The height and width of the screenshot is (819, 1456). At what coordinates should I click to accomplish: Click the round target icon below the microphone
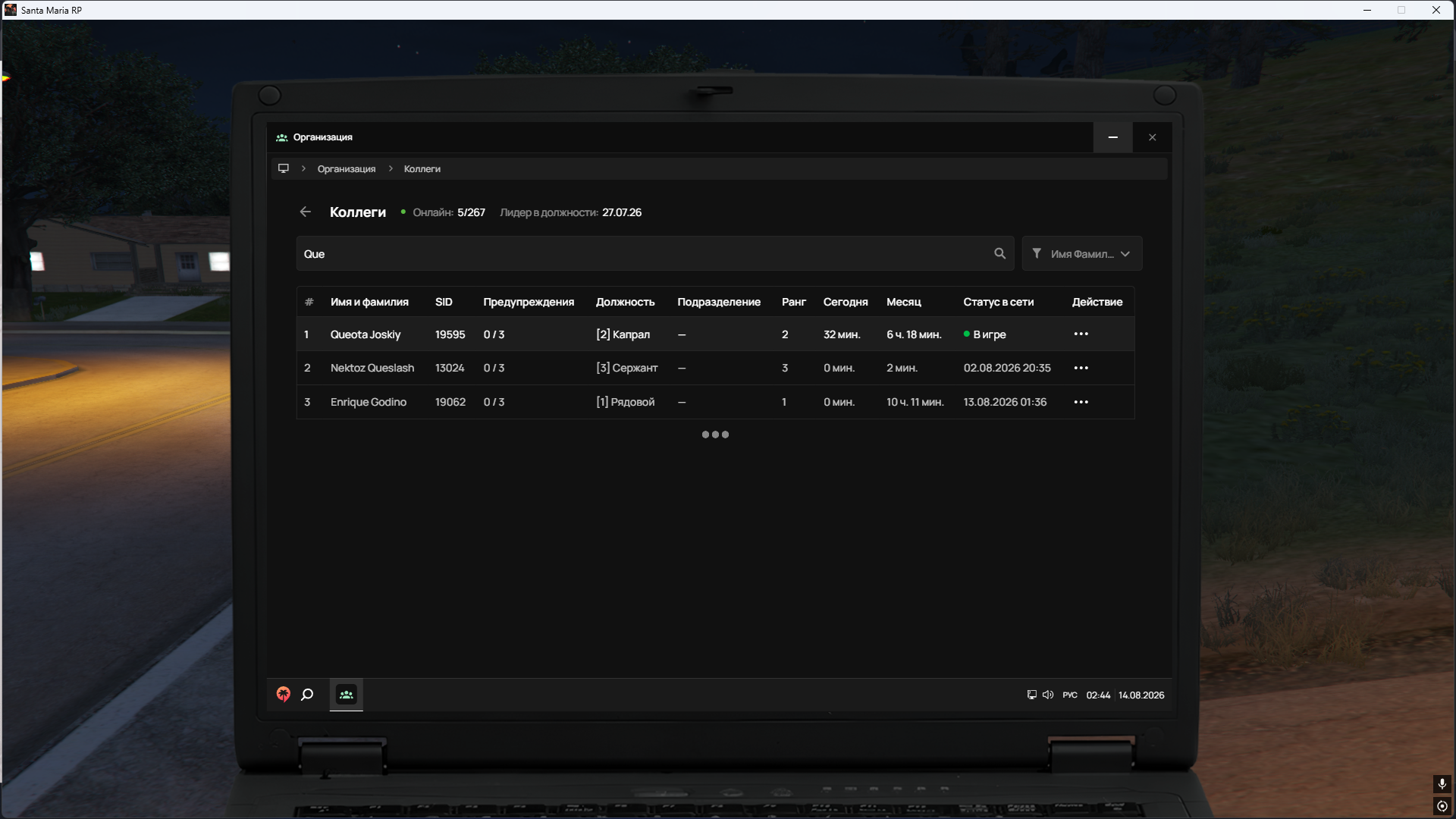pyautogui.click(x=1442, y=806)
